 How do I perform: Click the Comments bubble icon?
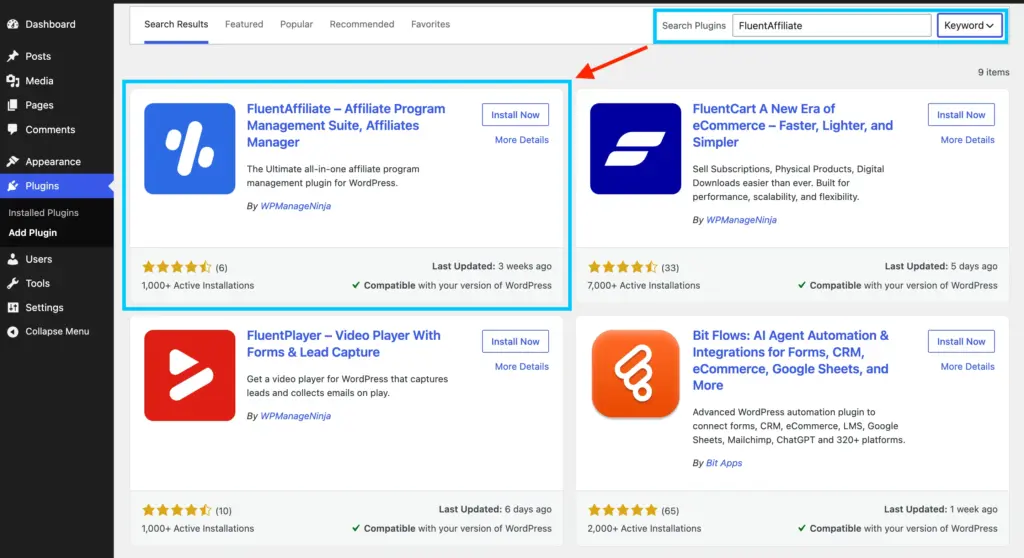12,129
